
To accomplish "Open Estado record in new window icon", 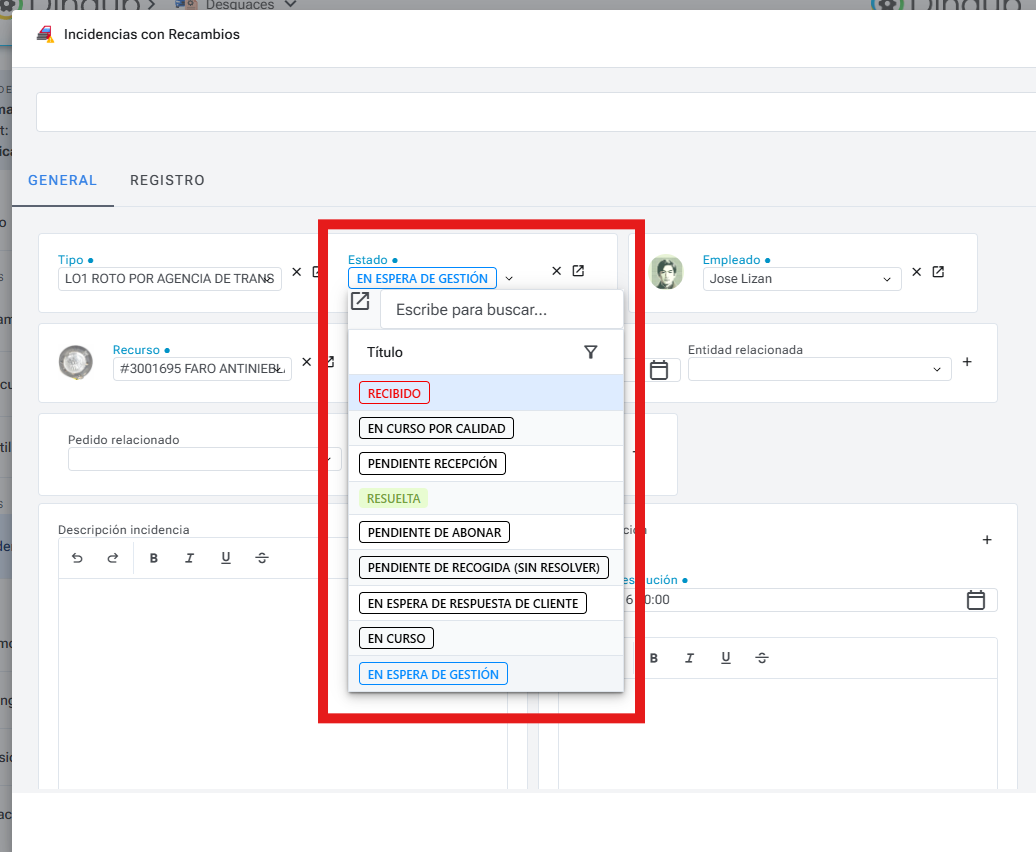I will [x=578, y=271].
